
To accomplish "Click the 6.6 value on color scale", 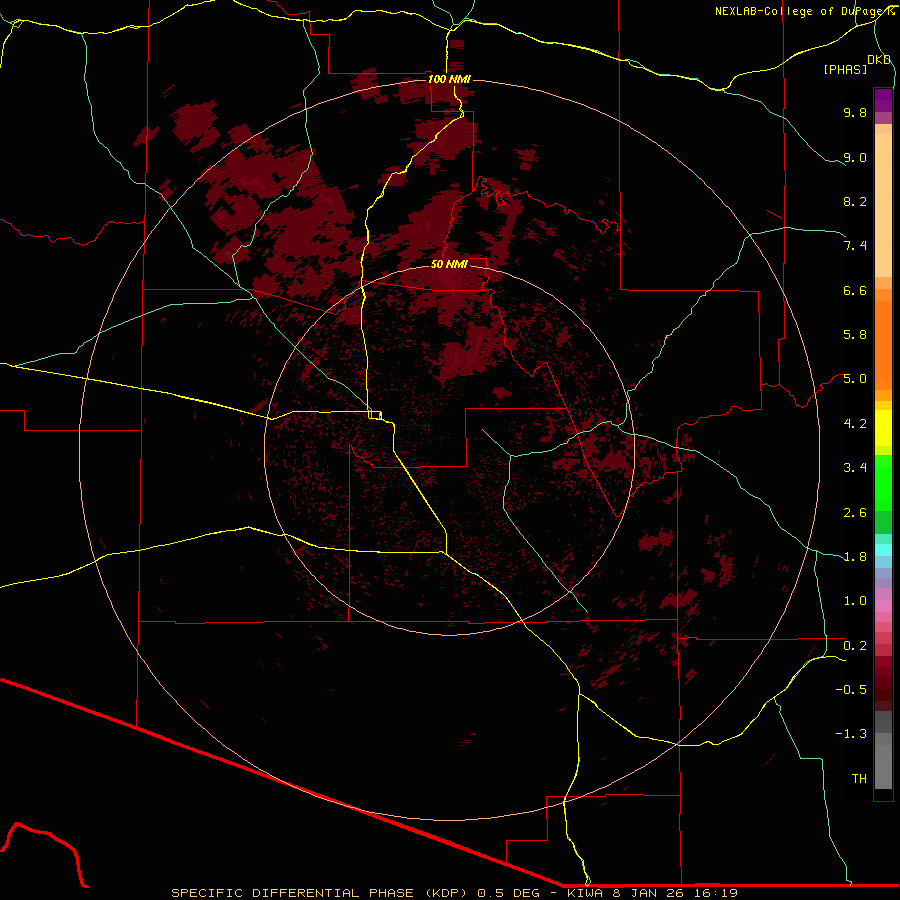I will point(855,290).
